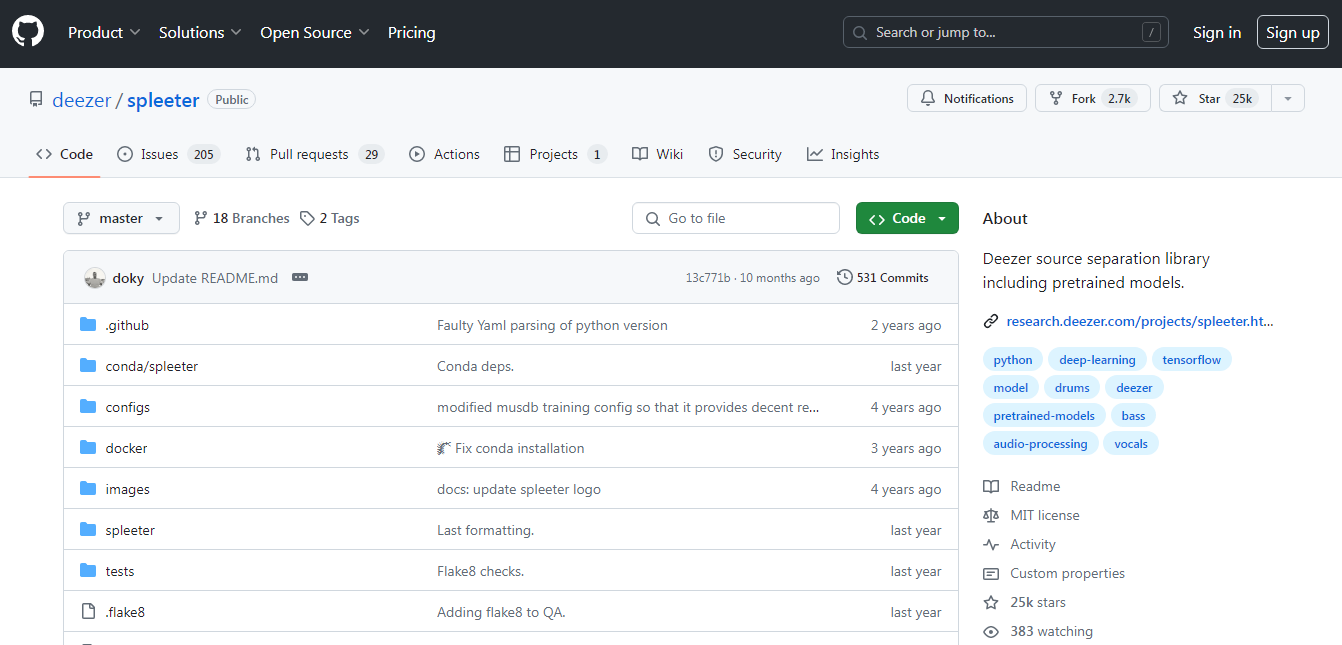
Task: Click the slash shortcut key icon
Action: coord(1152,33)
